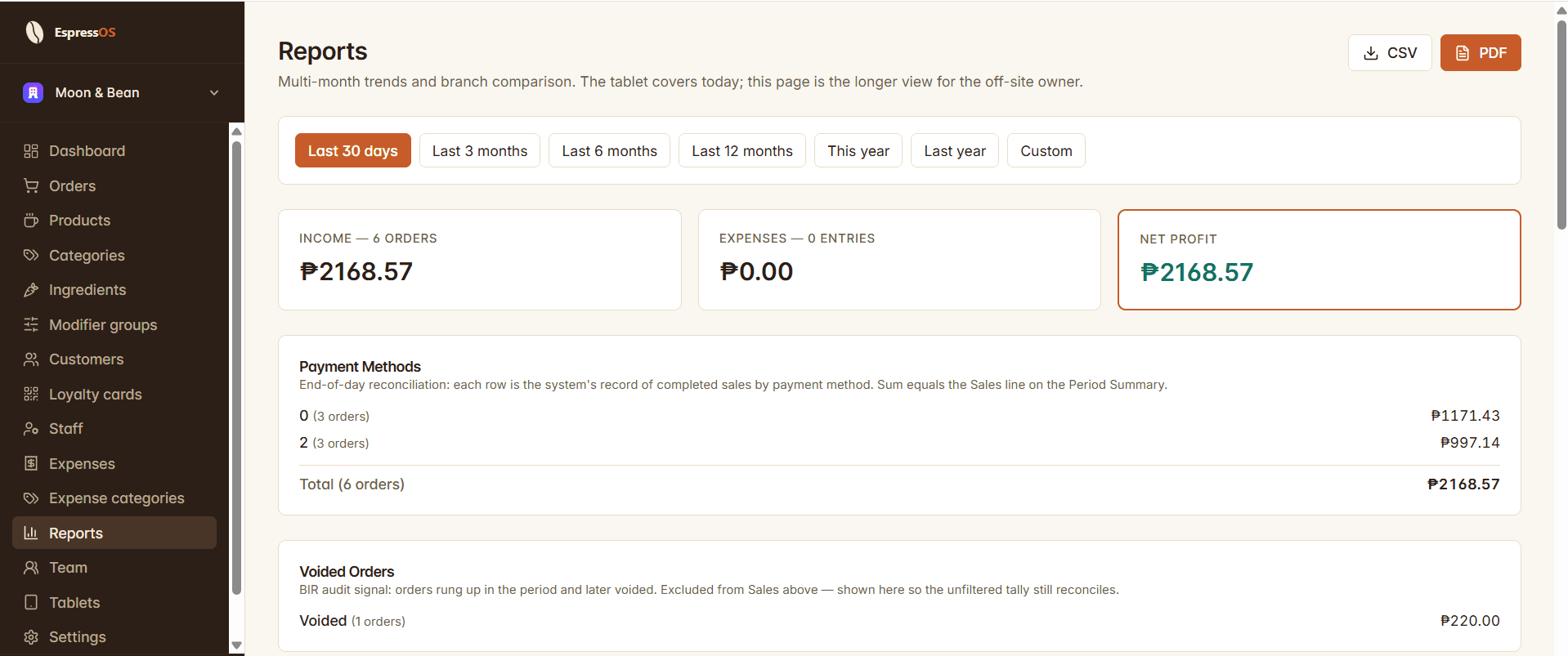Screen dimensions: 1568x656
Task: Click the Expenses 0 entries card
Action: tap(899, 260)
